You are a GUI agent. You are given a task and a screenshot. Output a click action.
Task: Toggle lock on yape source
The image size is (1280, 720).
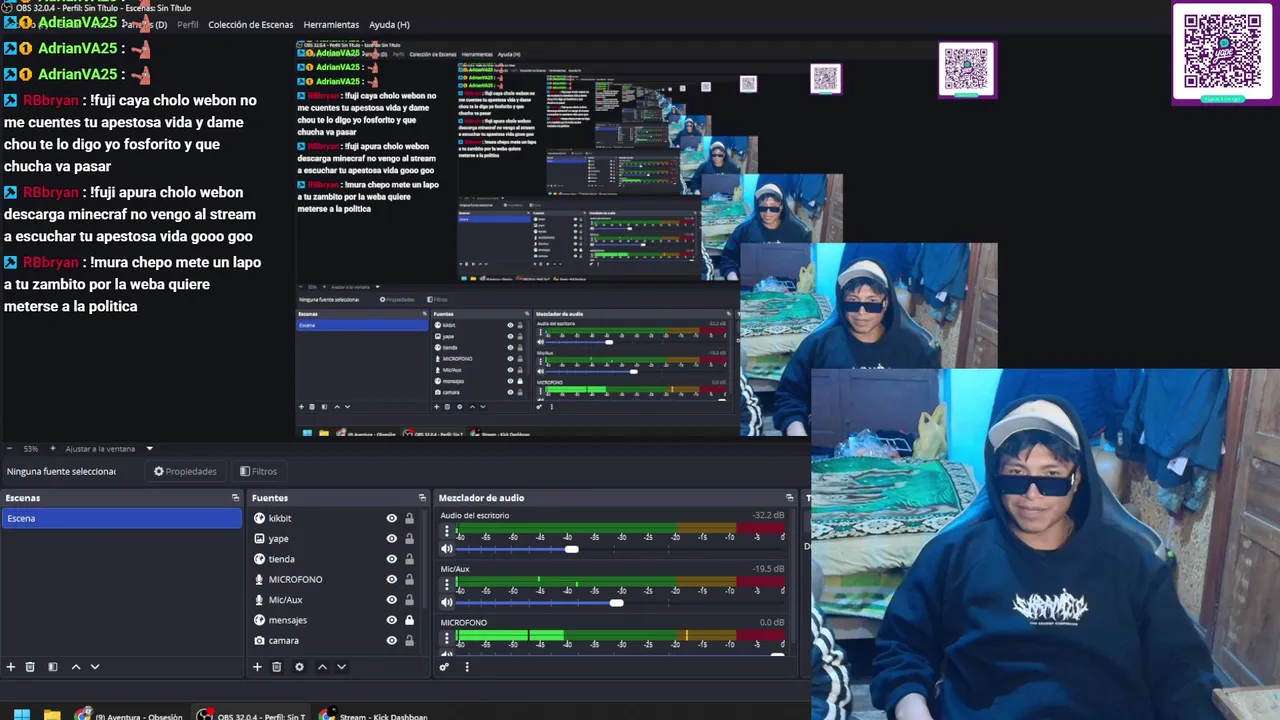tap(409, 539)
